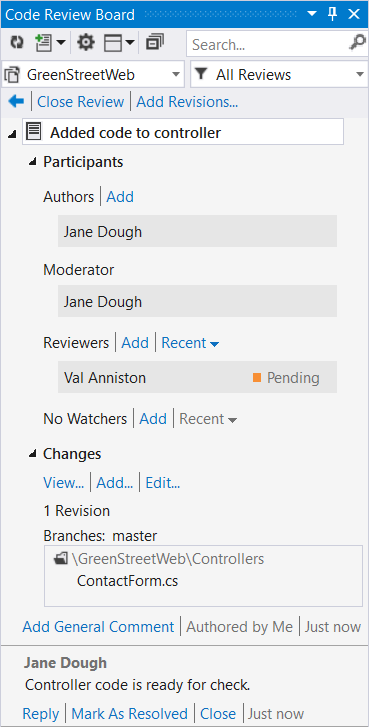Add a reviewer via Add link
369x727 pixels.
[x=135, y=343]
